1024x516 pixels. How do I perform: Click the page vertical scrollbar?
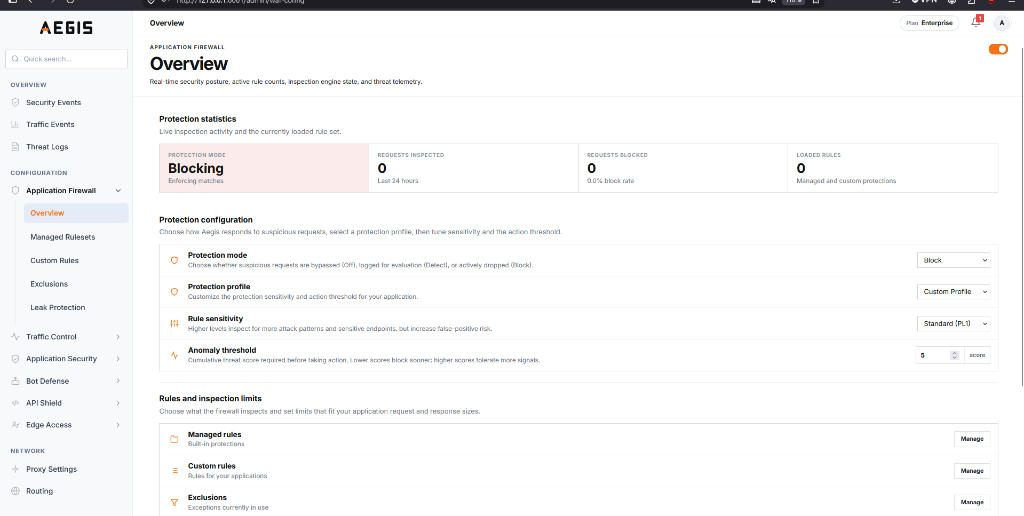pyautogui.click(x=1021, y=219)
